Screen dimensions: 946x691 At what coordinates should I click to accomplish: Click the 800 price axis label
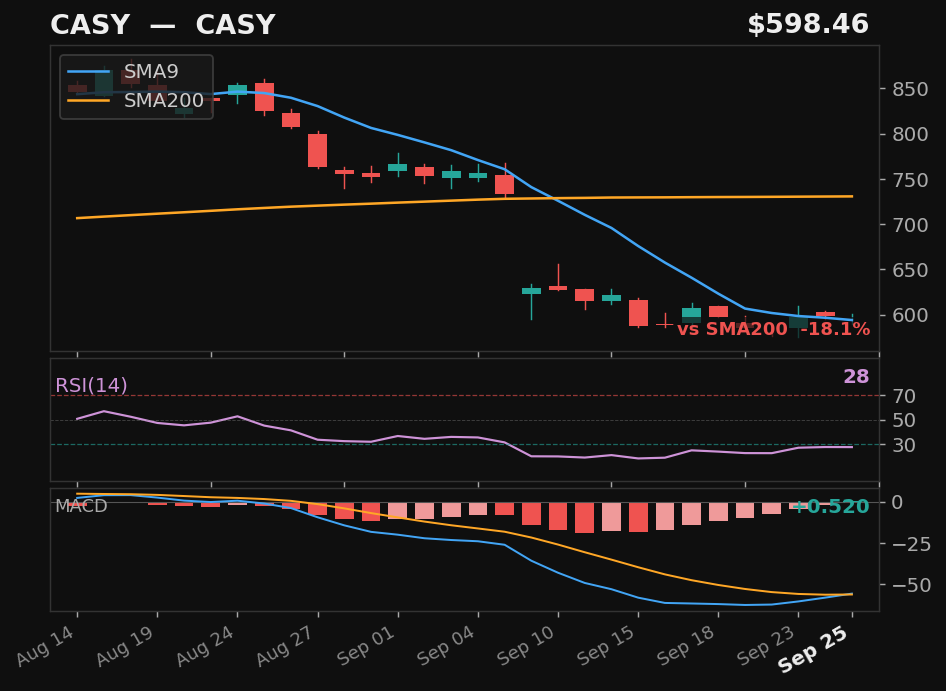910,134
